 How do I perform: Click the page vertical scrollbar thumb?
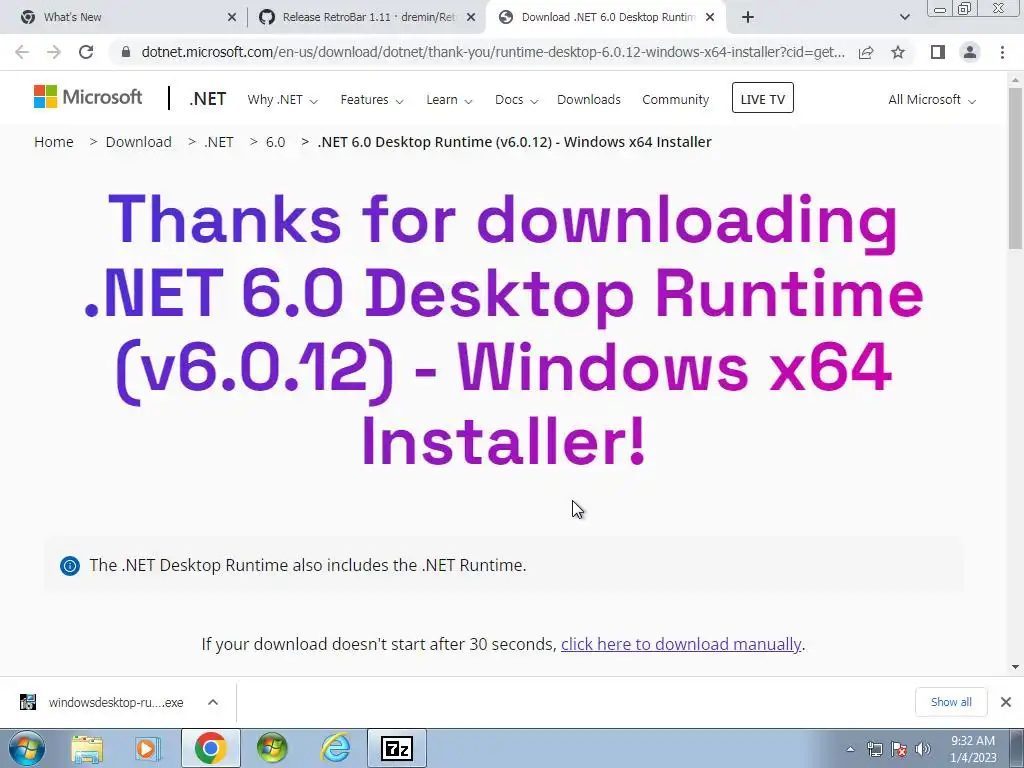(1015, 168)
